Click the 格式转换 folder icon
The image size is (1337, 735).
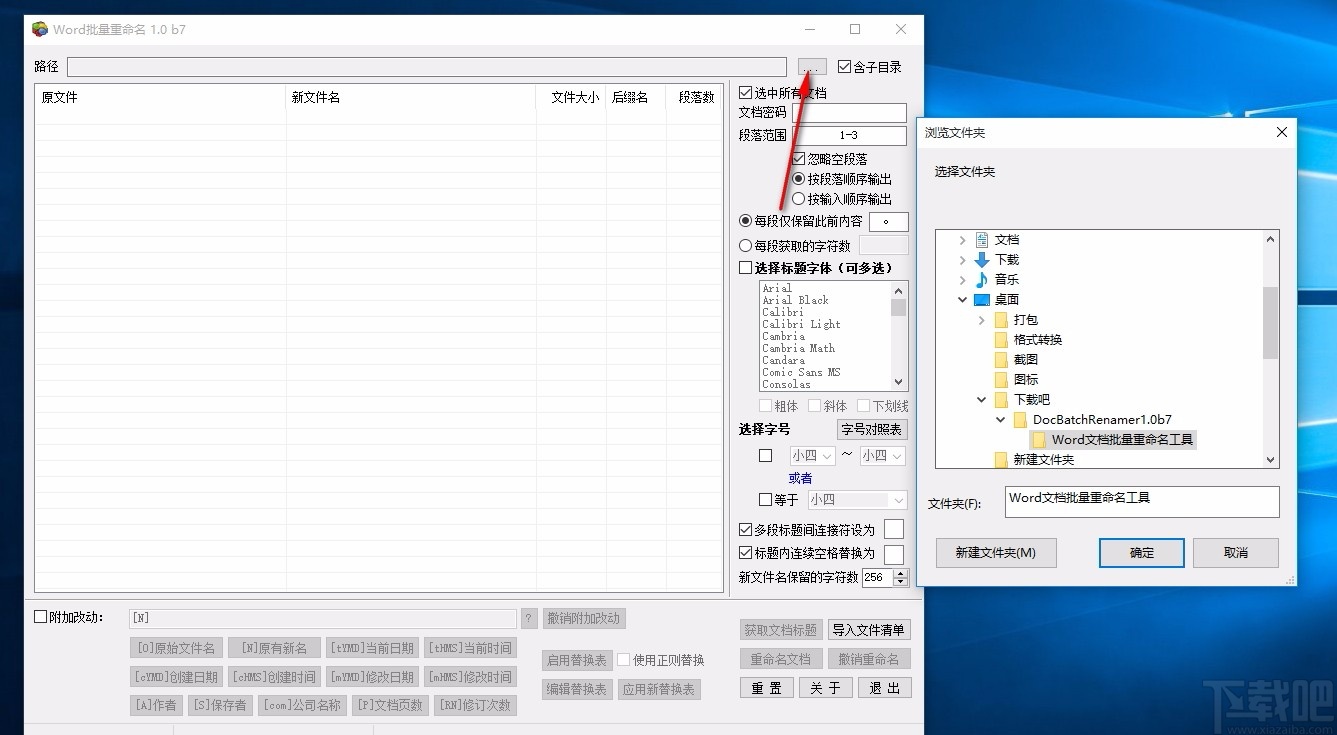click(1001, 339)
